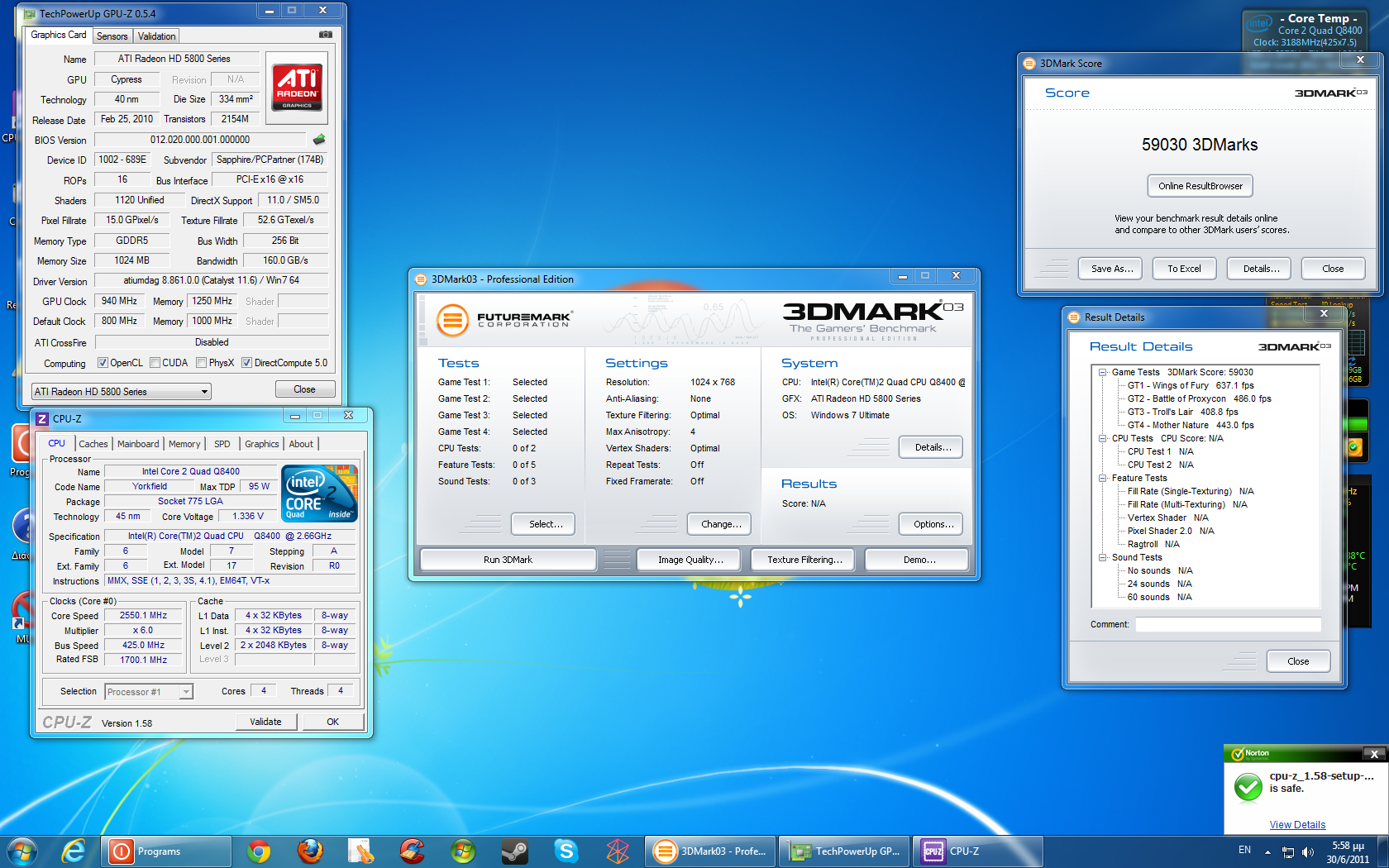Screen dimensions: 1389x868
Task: Open Processor #1 selection dropdown in CPU-Z
Action: pos(149,691)
